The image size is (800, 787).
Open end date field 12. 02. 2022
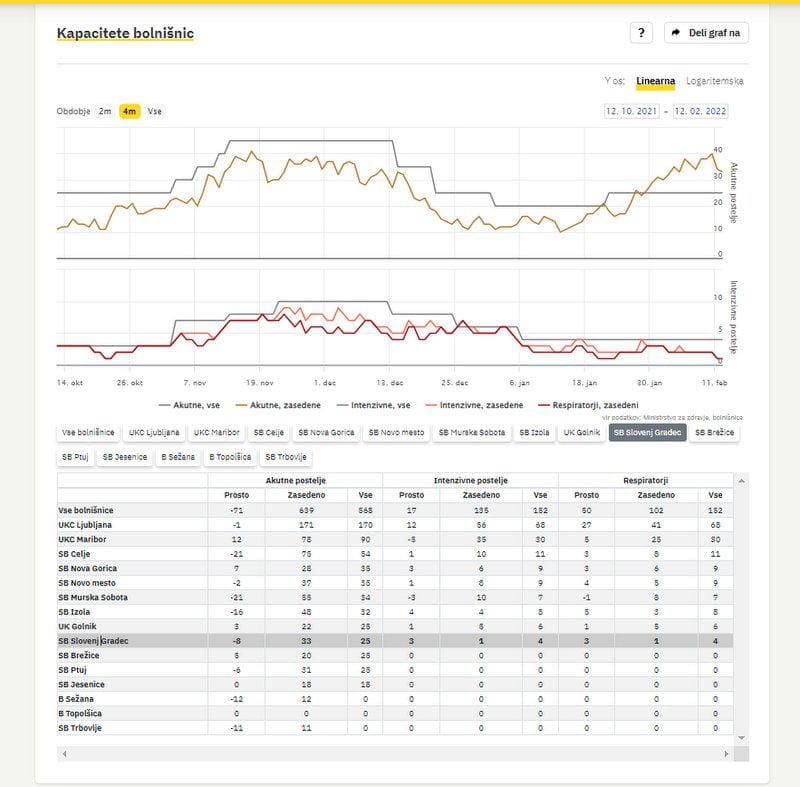click(700, 111)
